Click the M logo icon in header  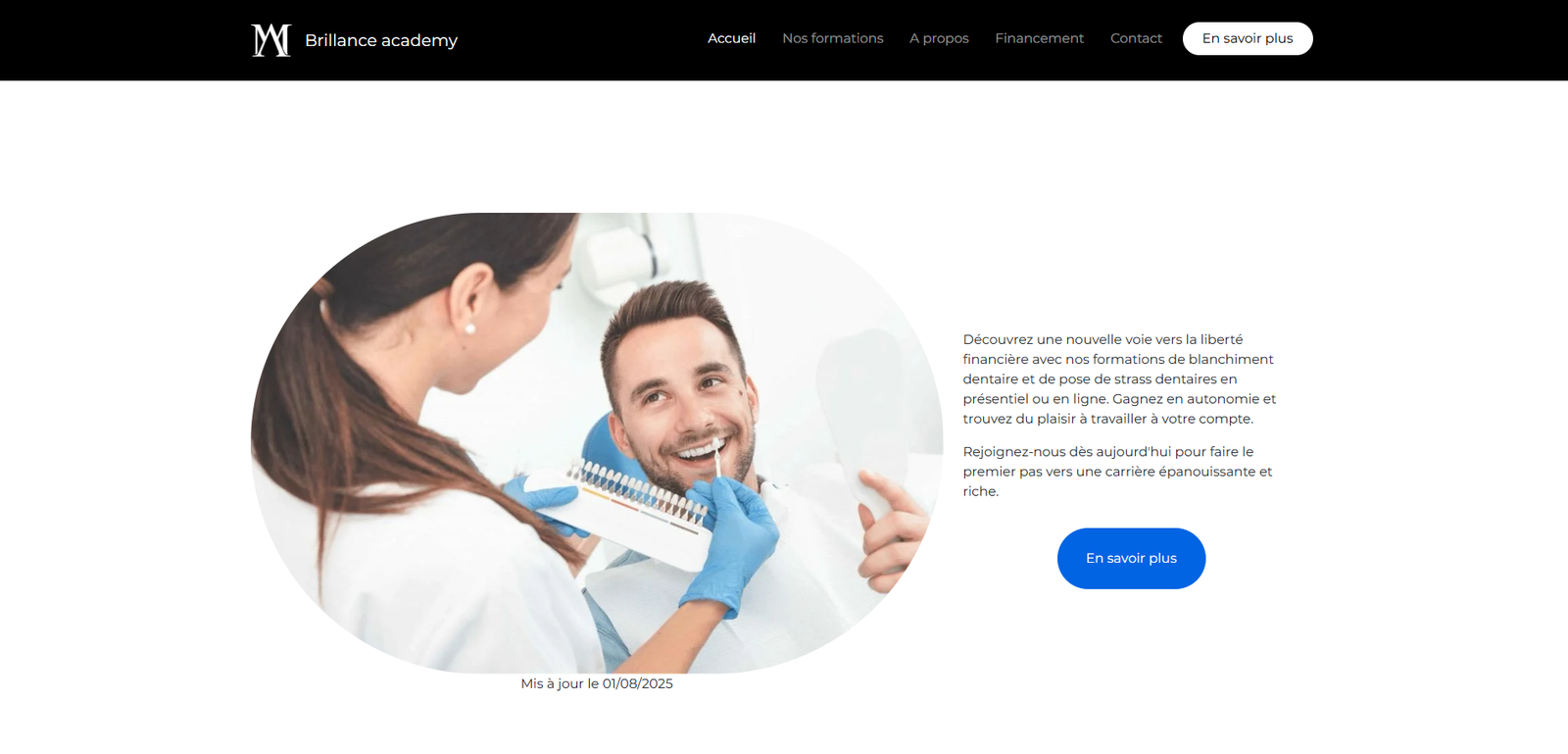pyautogui.click(x=270, y=40)
